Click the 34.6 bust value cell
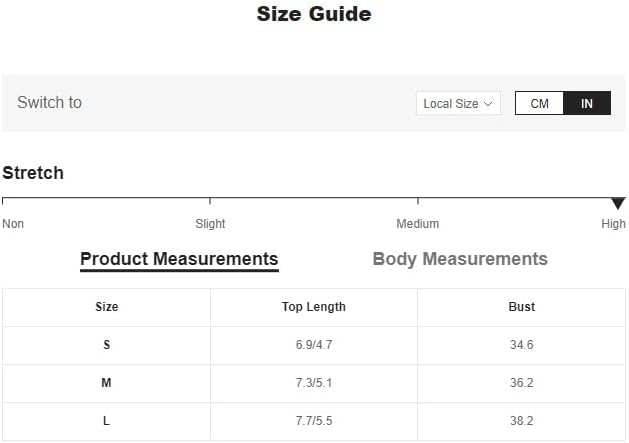Viewport: 629px width, 443px height. [x=522, y=345]
